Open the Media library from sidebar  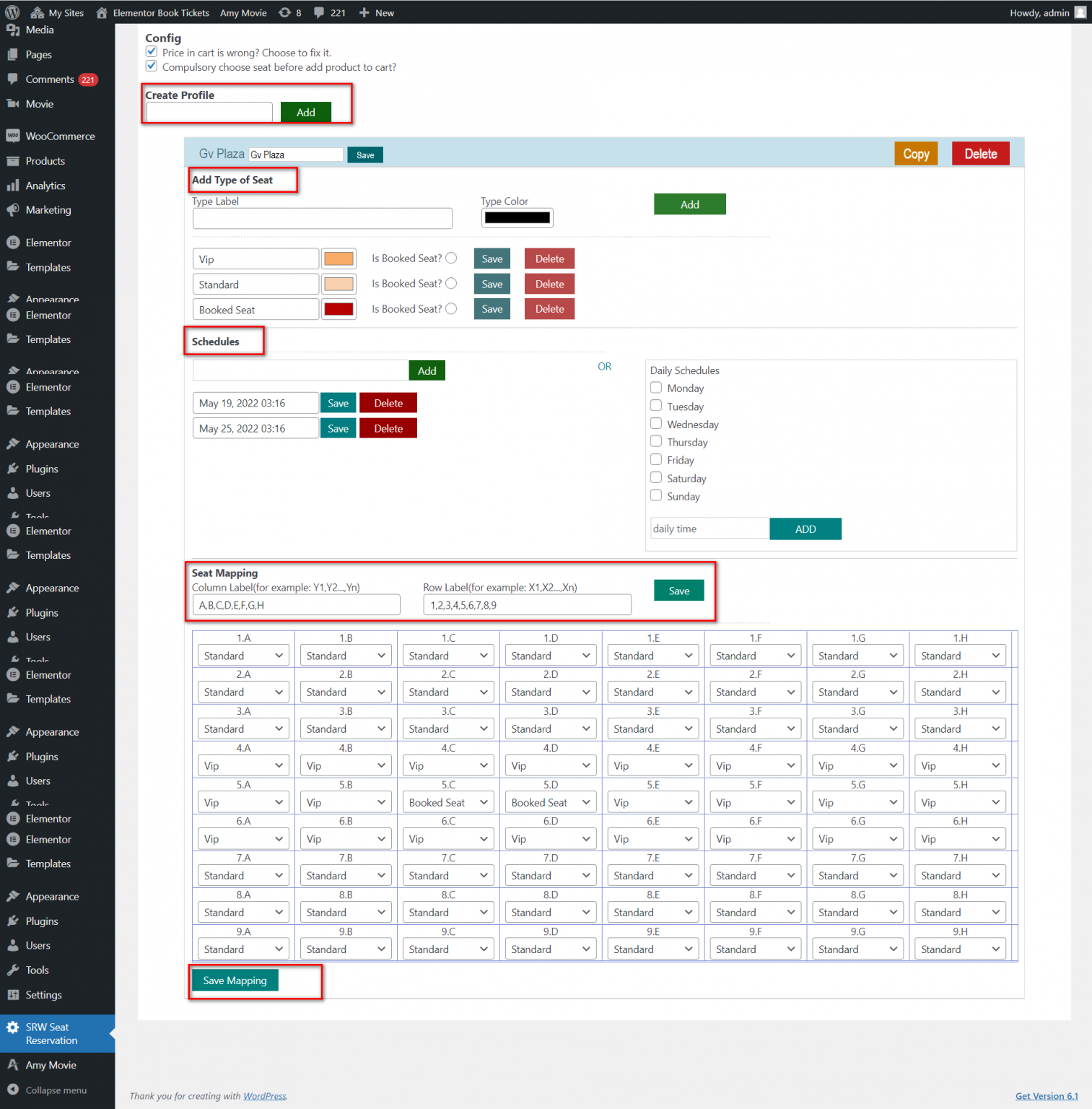(40, 30)
